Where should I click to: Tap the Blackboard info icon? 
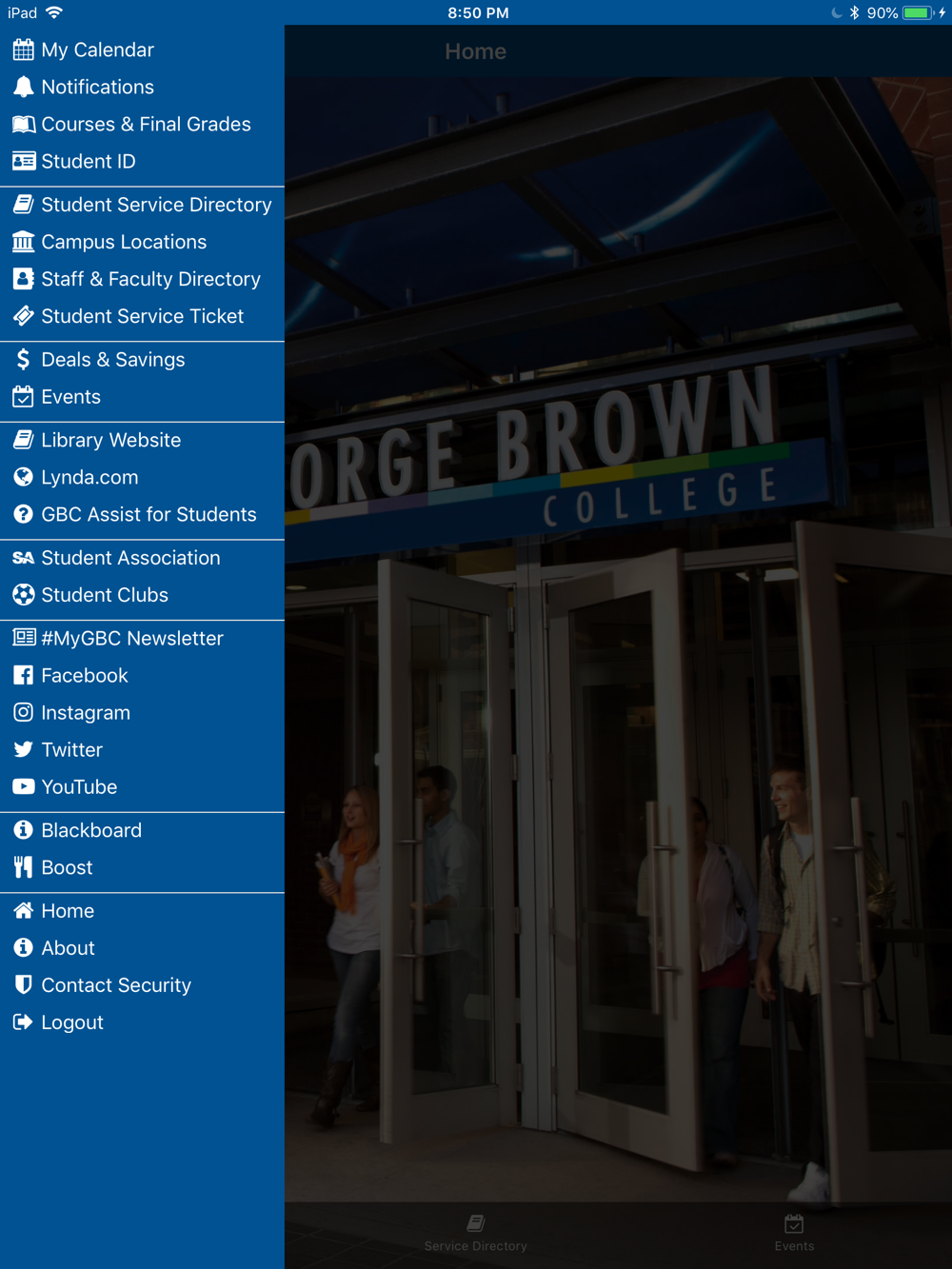coord(24,829)
